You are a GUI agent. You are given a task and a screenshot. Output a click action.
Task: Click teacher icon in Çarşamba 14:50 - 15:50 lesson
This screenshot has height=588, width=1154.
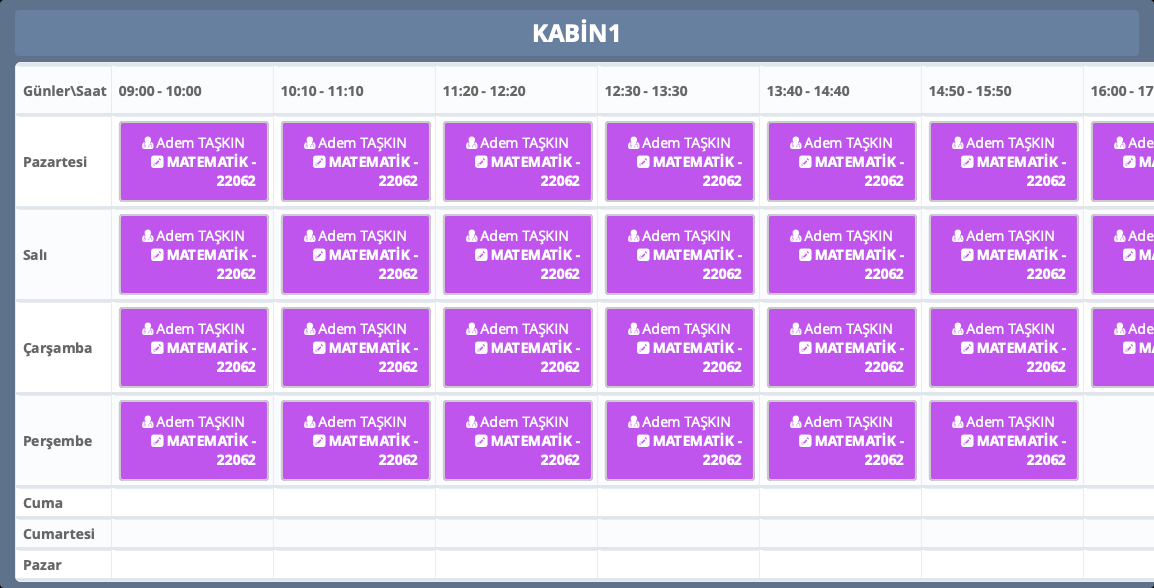pos(958,329)
